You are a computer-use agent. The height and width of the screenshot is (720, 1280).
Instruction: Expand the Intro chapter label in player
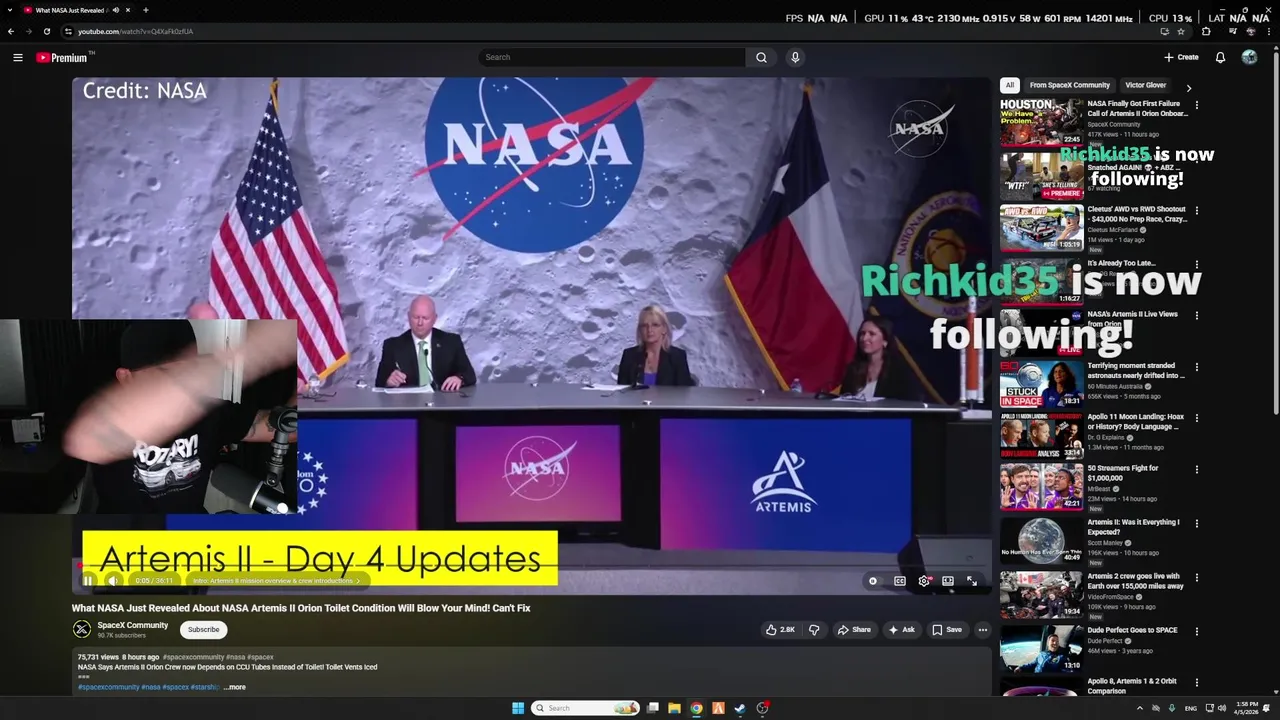pos(276,580)
